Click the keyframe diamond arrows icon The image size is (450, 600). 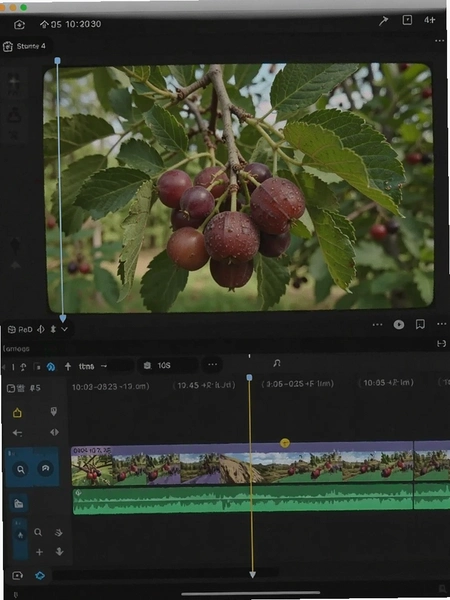coord(54,432)
